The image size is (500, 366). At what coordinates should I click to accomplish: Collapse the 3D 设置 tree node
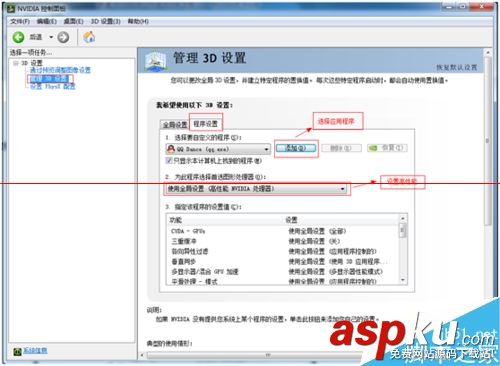tap(16, 63)
